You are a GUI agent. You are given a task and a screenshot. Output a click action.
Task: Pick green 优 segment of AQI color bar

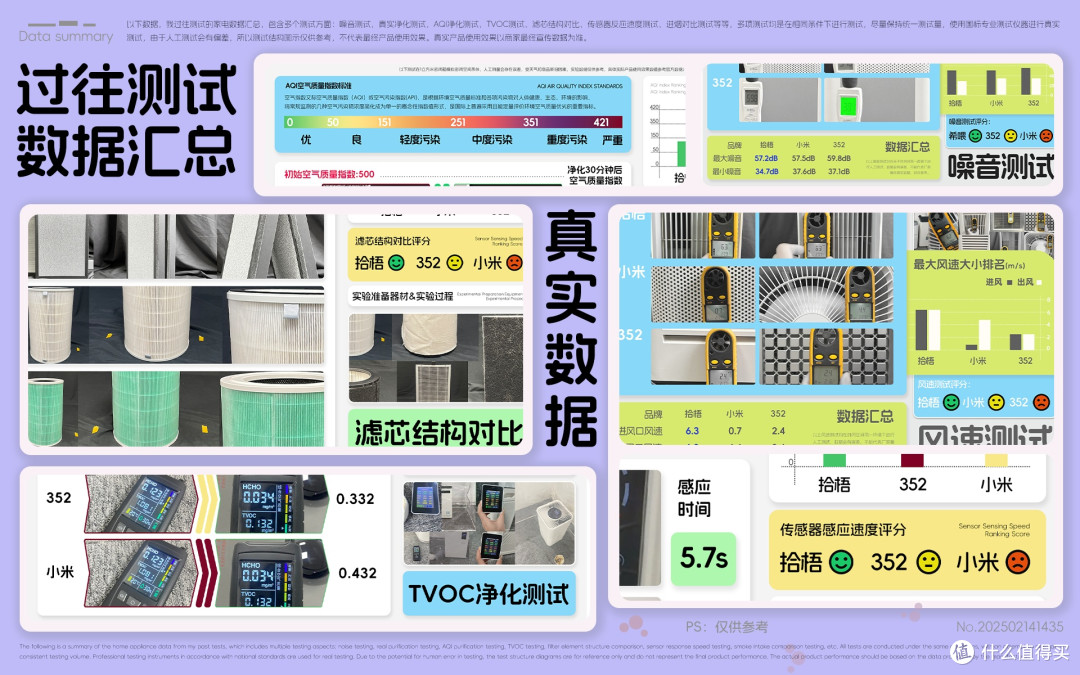pos(306,122)
